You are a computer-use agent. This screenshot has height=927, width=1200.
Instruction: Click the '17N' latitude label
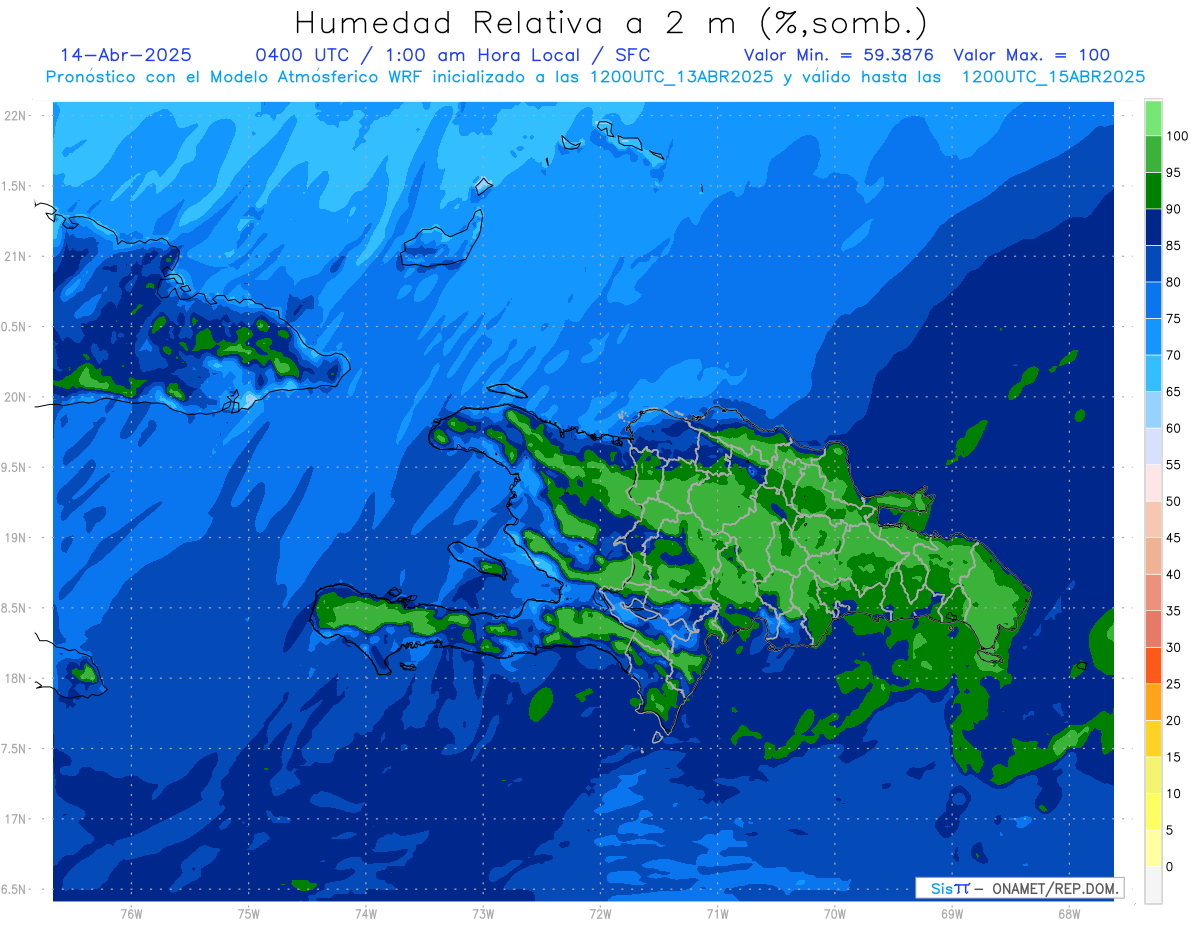pyautogui.click(x=16, y=819)
